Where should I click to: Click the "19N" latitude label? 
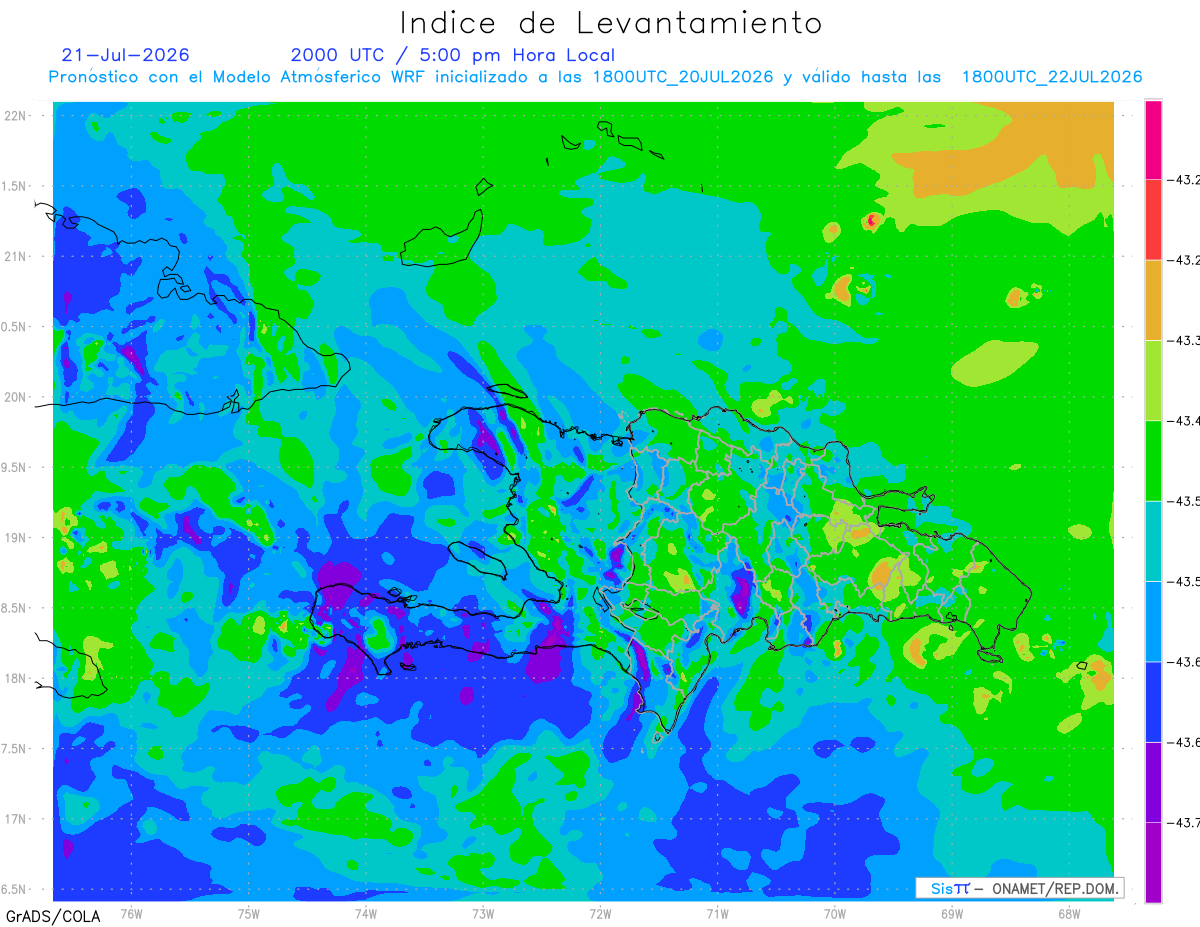coord(17,537)
